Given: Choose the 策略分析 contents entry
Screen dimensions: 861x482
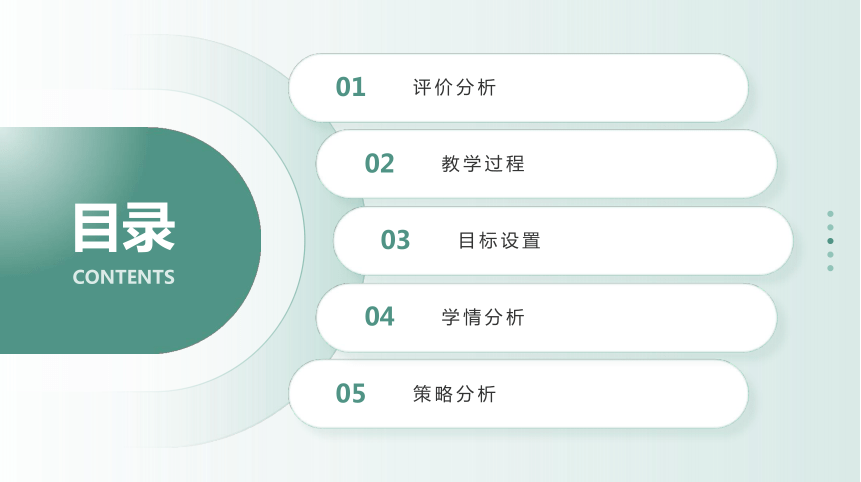Looking at the screenshot, I should 455,394.
